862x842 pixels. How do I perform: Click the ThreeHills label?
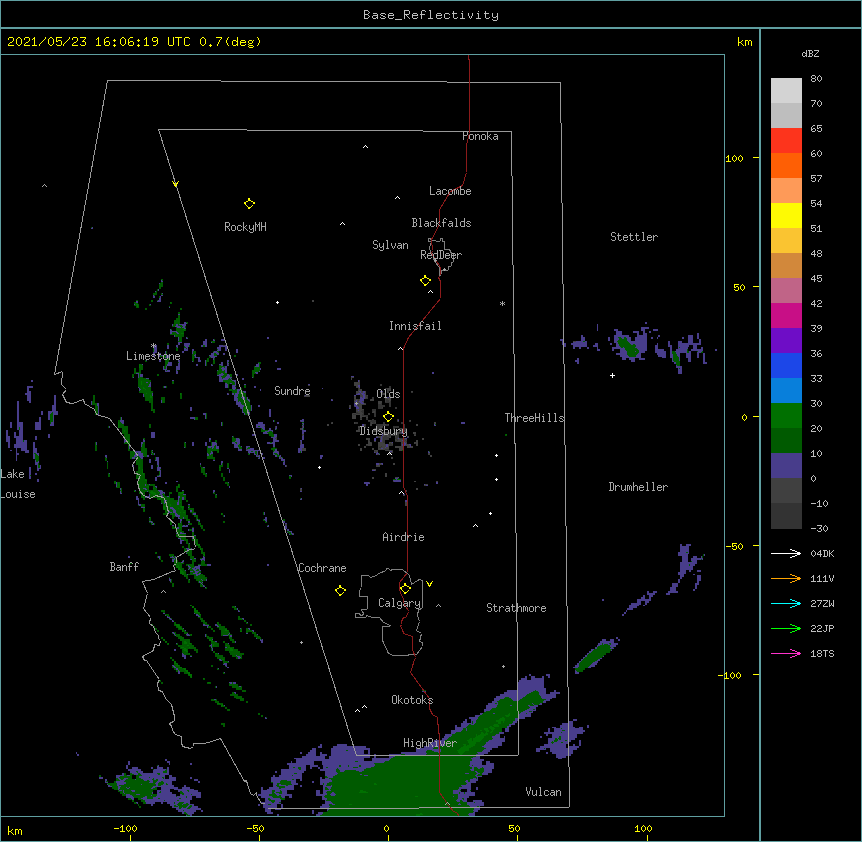tap(534, 418)
